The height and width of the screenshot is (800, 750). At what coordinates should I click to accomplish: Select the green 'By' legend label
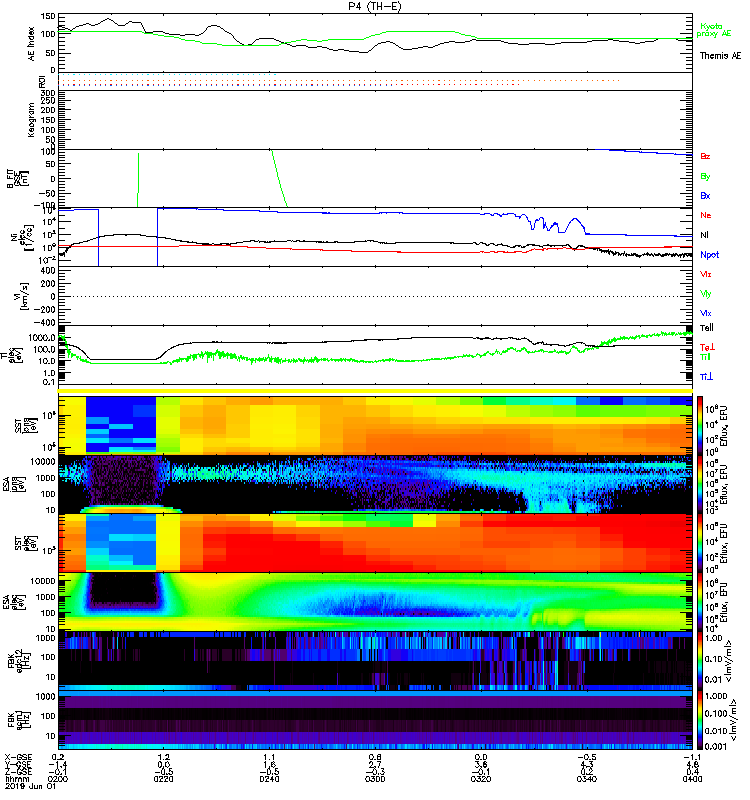point(705,176)
